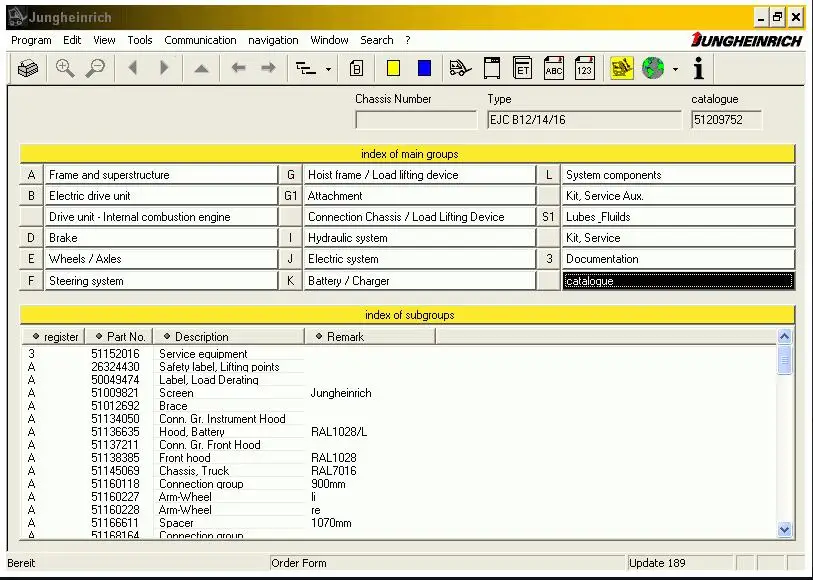813x580 pixels.
Task: Sort by the Part No. column header
Action: pos(120,337)
